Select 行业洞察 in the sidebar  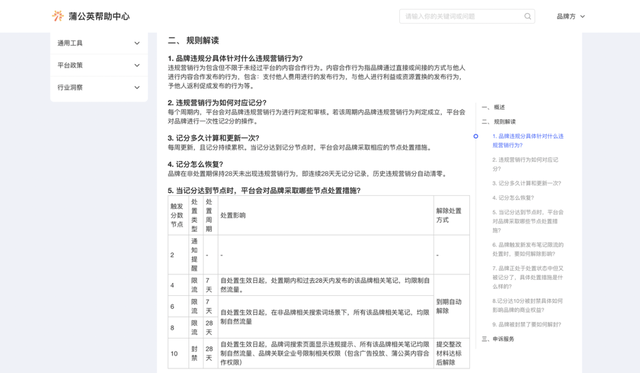pyautogui.click(x=70, y=87)
